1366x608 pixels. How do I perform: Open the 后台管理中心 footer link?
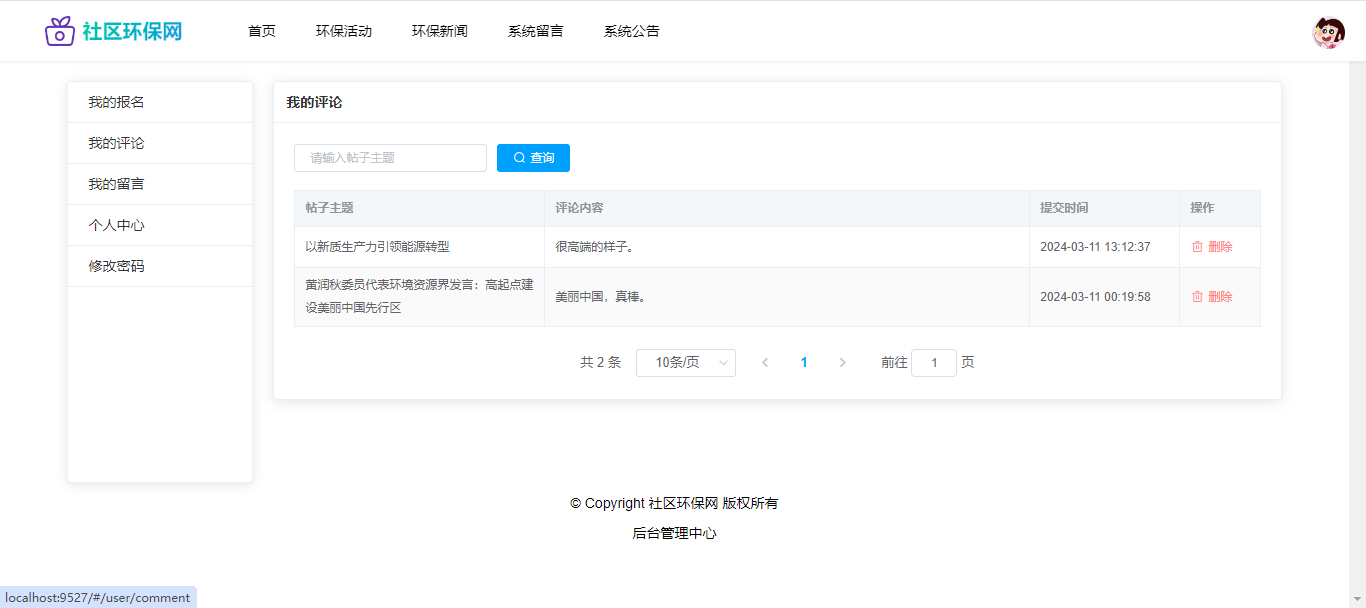click(674, 534)
